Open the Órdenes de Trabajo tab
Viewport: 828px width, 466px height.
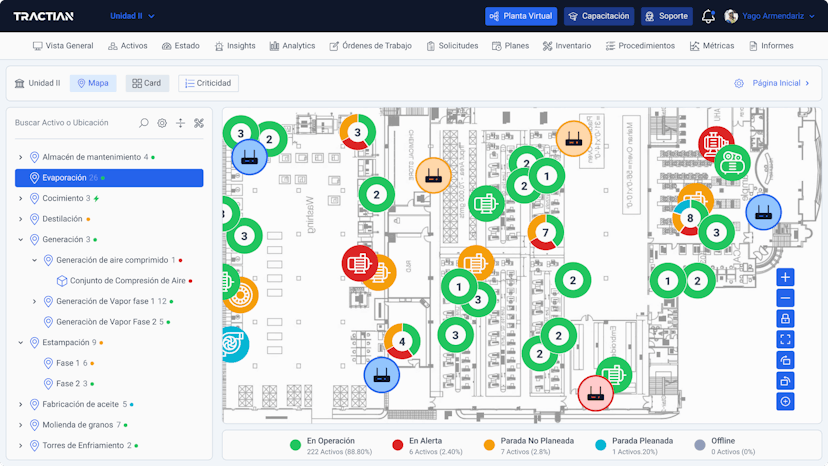[370, 46]
